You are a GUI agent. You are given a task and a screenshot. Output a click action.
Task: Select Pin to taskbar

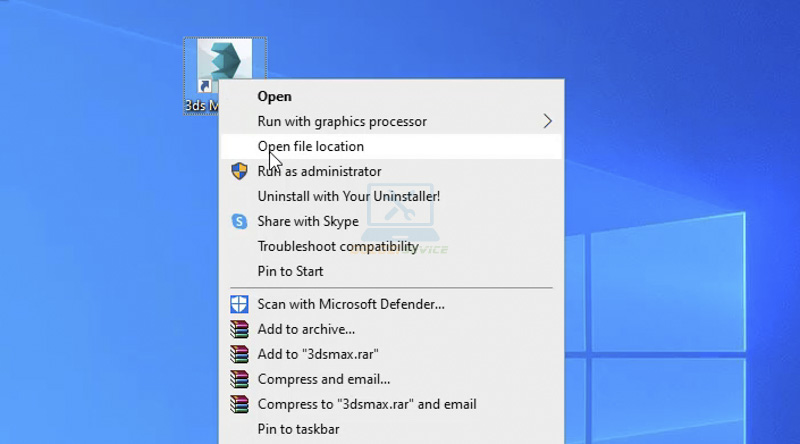point(298,429)
